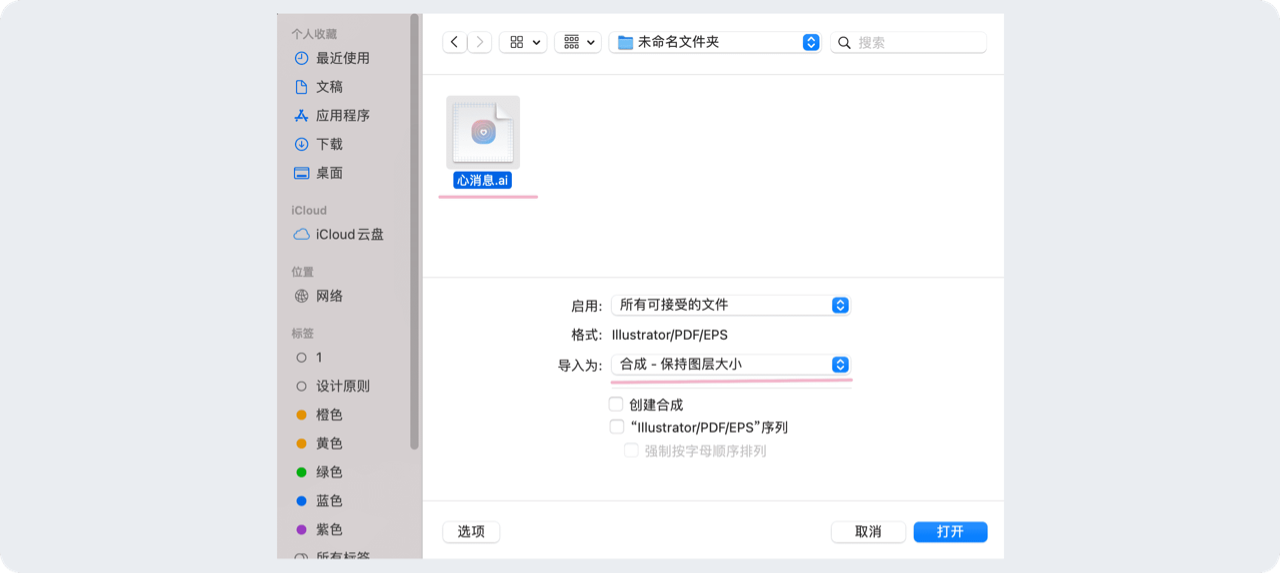The image size is (1280, 573).
Task: Select the 设计原则 tag
Action: point(343,386)
